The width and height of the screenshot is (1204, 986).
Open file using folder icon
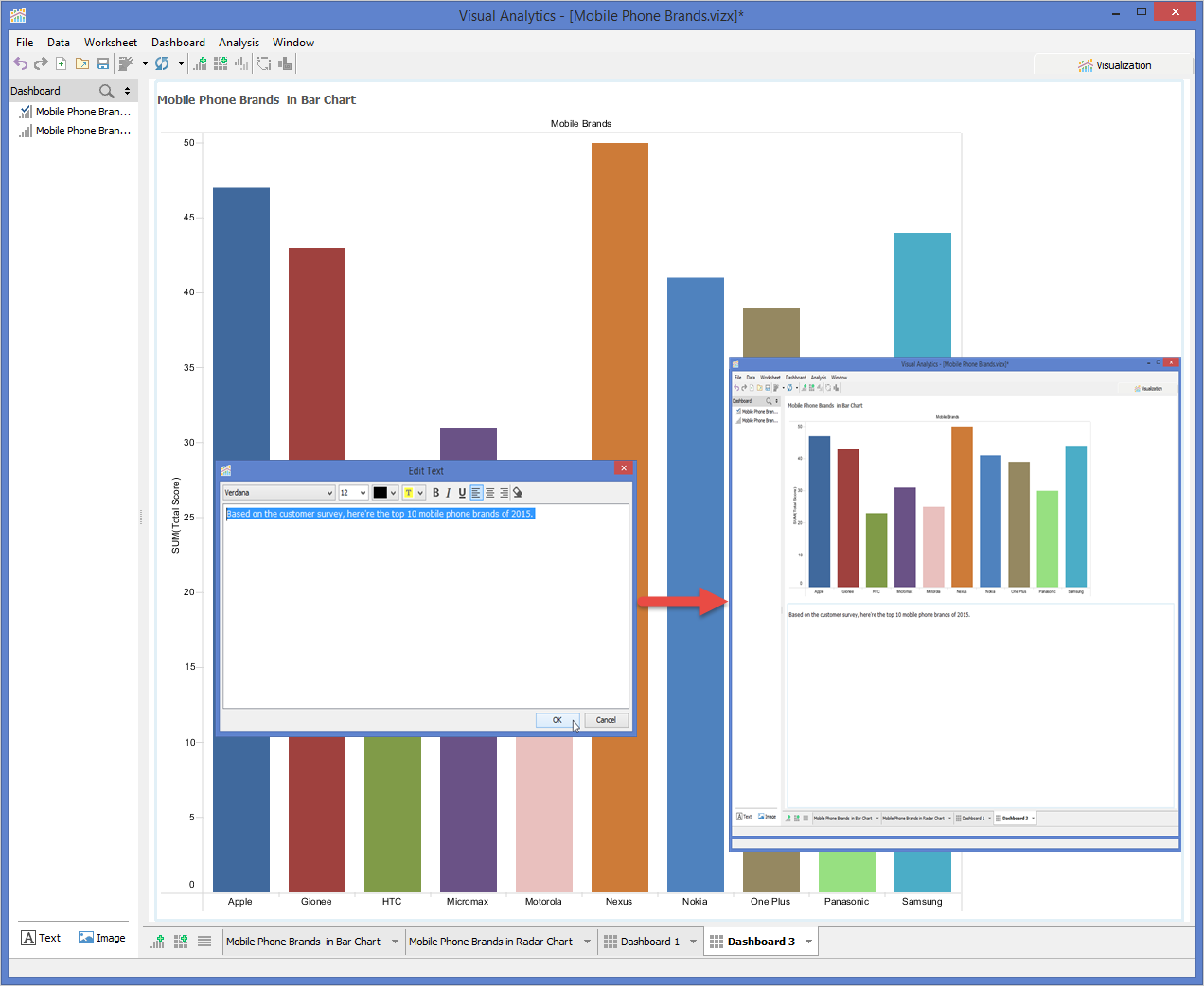82,63
